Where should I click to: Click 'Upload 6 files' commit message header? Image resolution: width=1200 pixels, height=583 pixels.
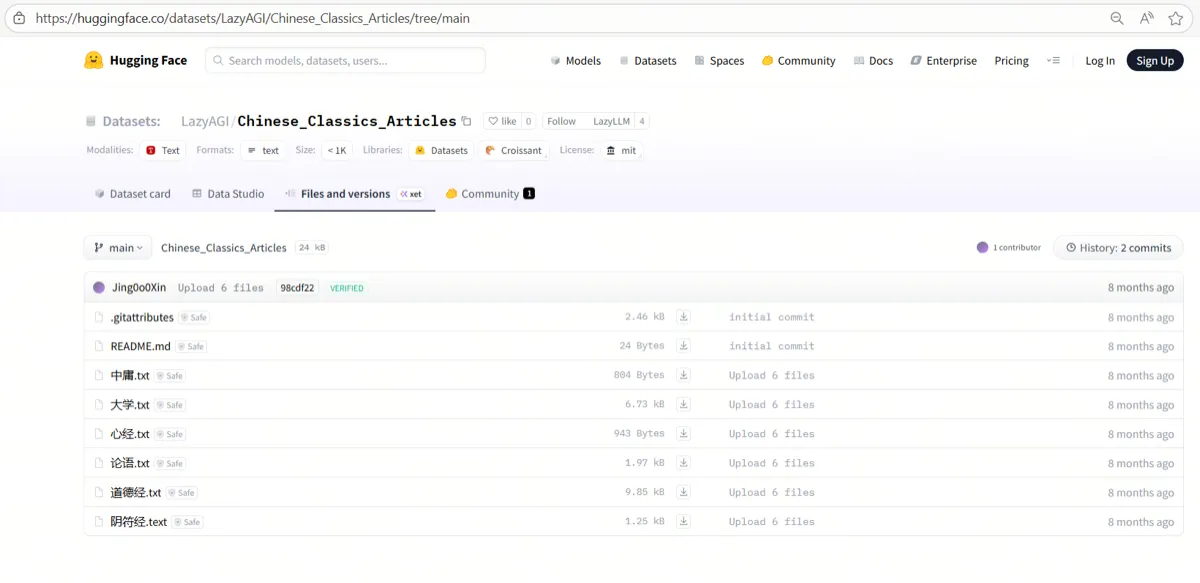tap(221, 288)
